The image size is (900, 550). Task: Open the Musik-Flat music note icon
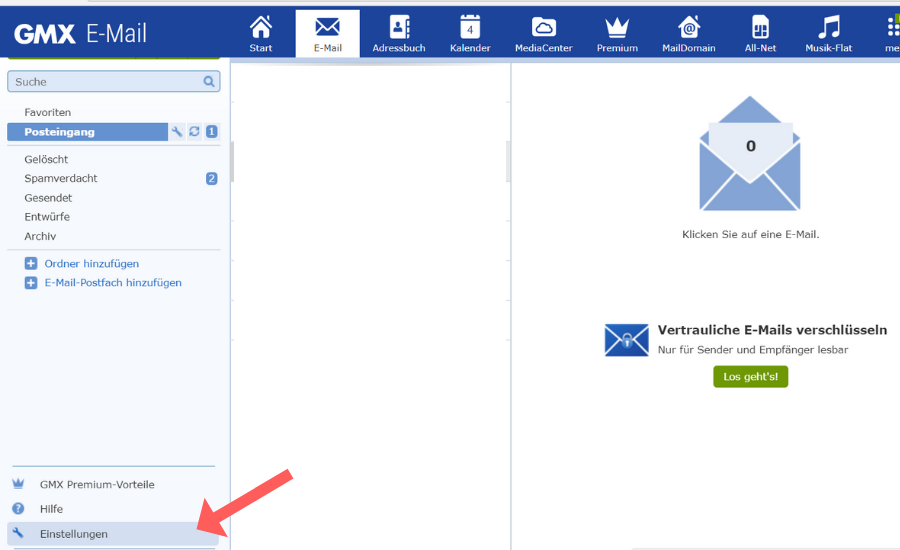click(828, 28)
